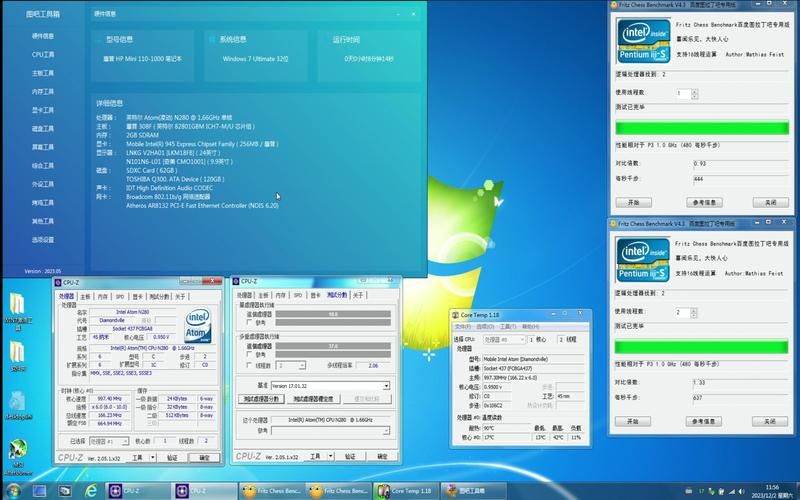Viewport: 800px width, 500px height.
Task: Tick multi-thread 参考 checkbox in CPU-Z benchmark
Action: tap(249, 355)
